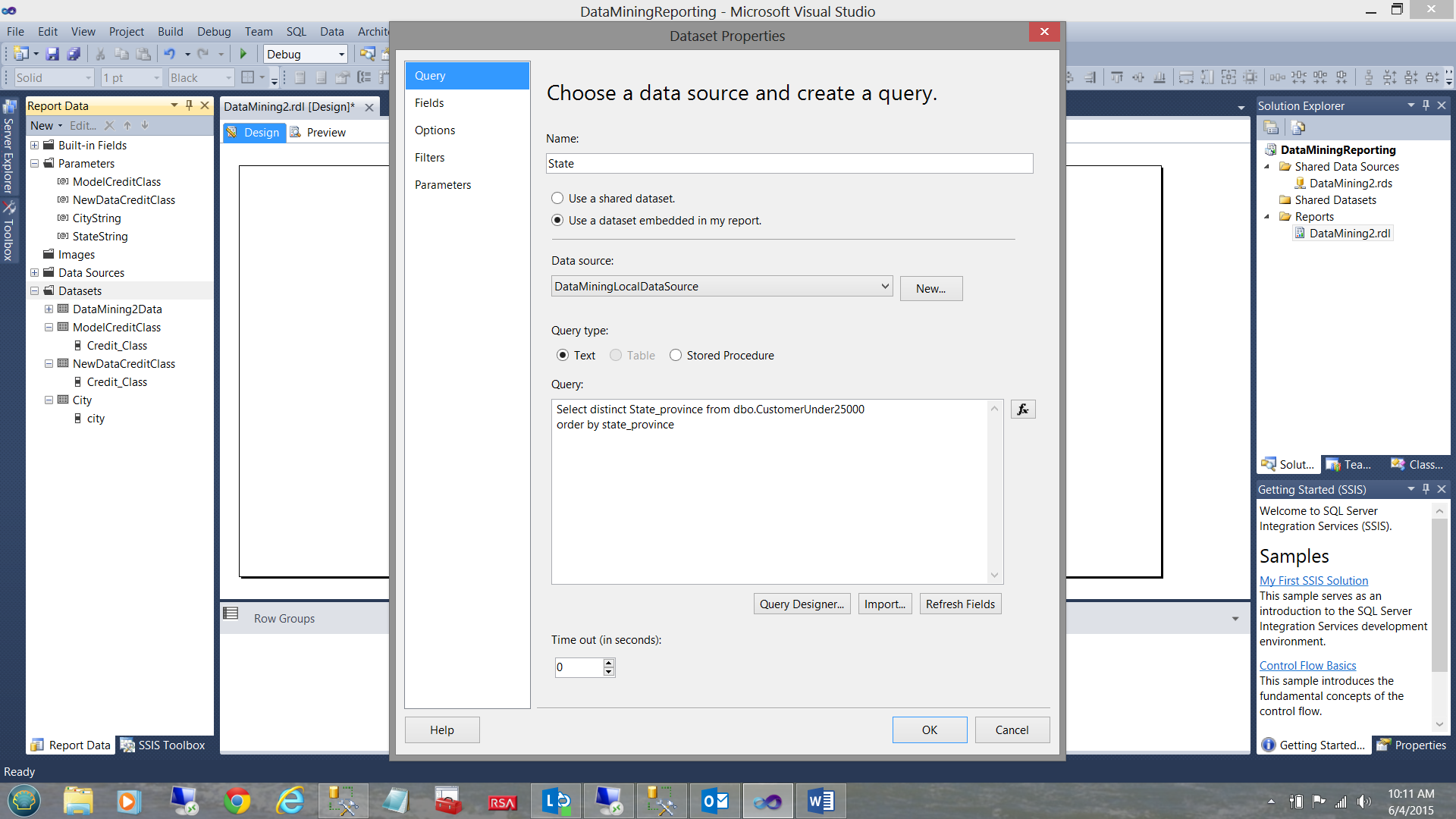
Task: Open the Debug configuration dropdown
Action: click(x=341, y=54)
